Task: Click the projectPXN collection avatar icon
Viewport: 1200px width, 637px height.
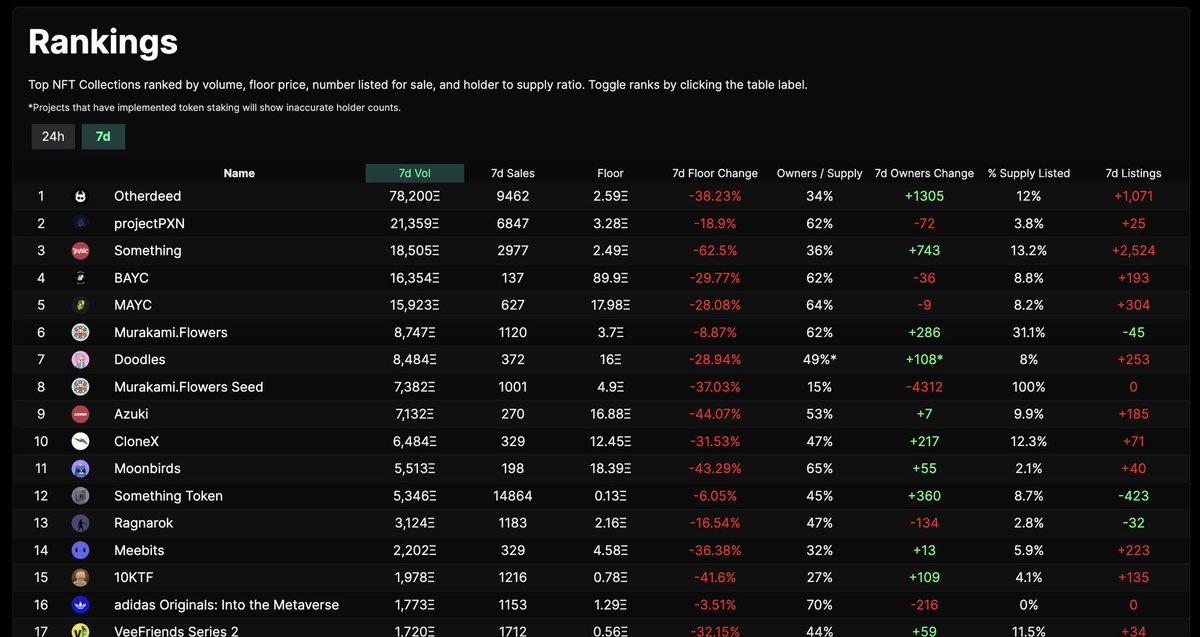Action: 80,224
